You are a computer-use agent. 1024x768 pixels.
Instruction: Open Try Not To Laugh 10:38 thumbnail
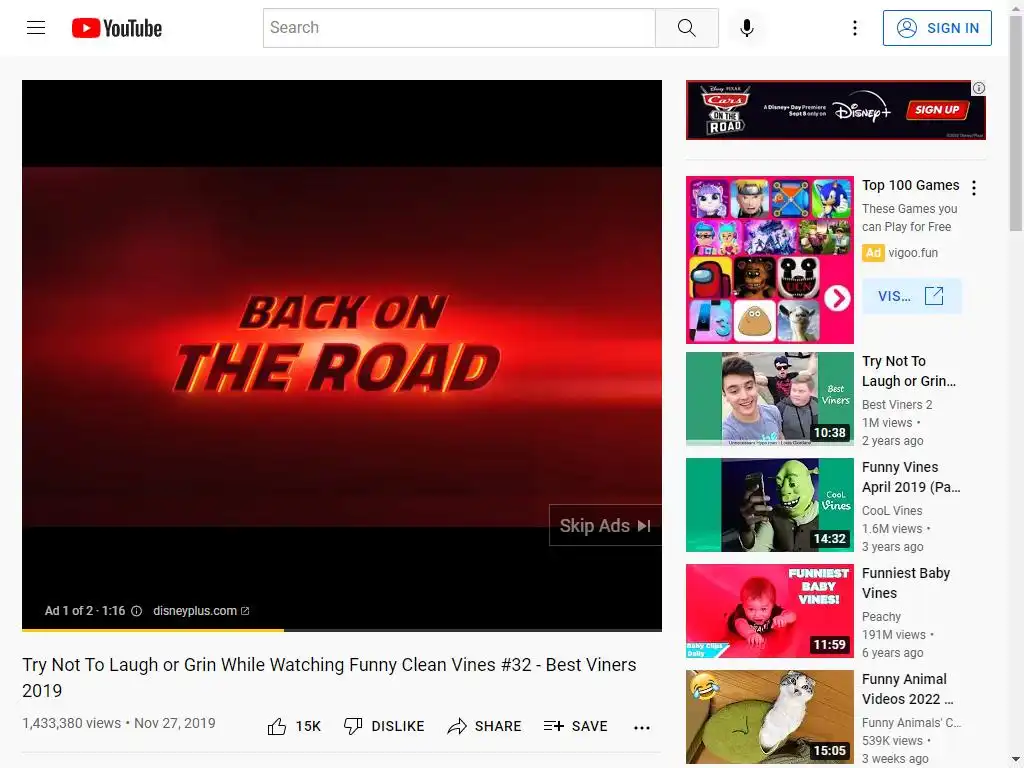(x=770, y=399)
